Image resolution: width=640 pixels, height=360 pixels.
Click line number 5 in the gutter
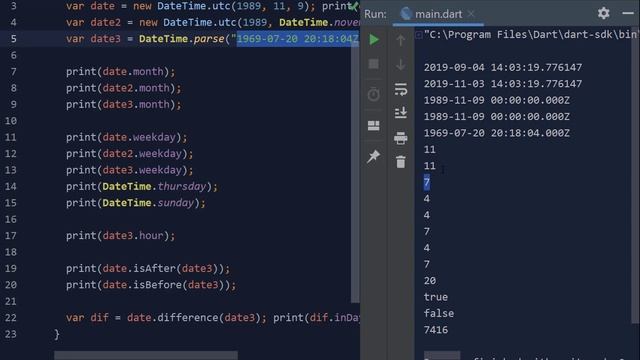coord(13,39)
